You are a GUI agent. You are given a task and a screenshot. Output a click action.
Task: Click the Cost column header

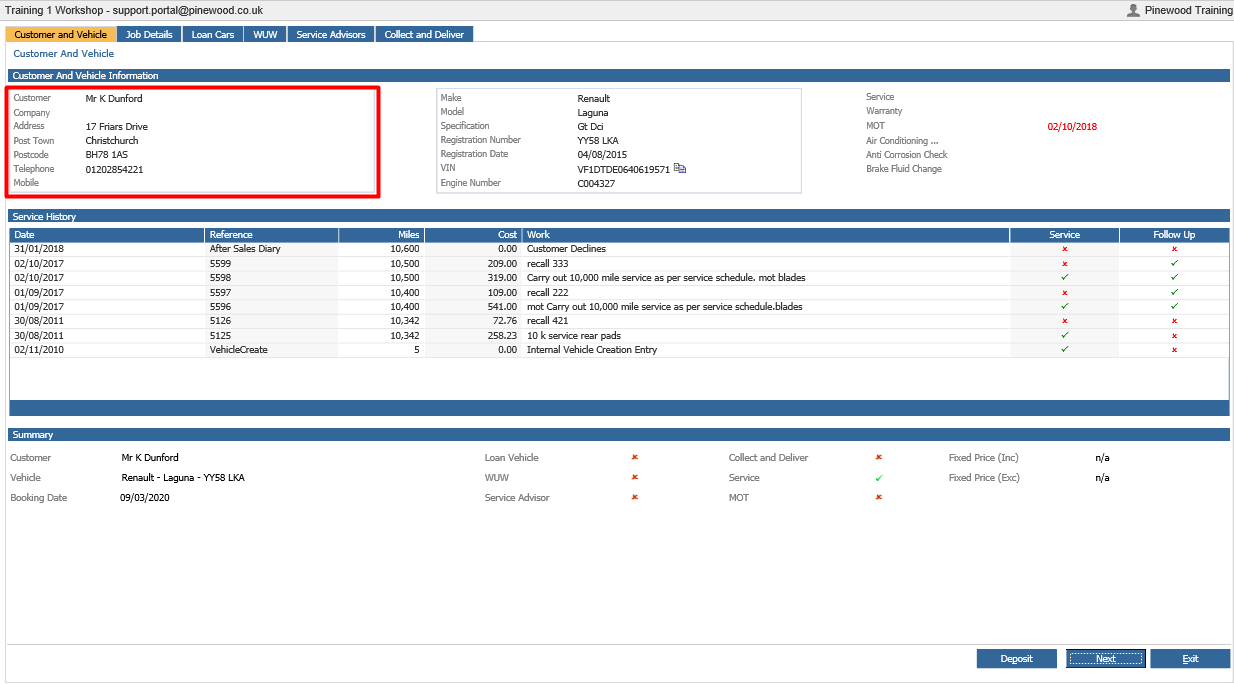pyautogui.click(x=473, y=235)
